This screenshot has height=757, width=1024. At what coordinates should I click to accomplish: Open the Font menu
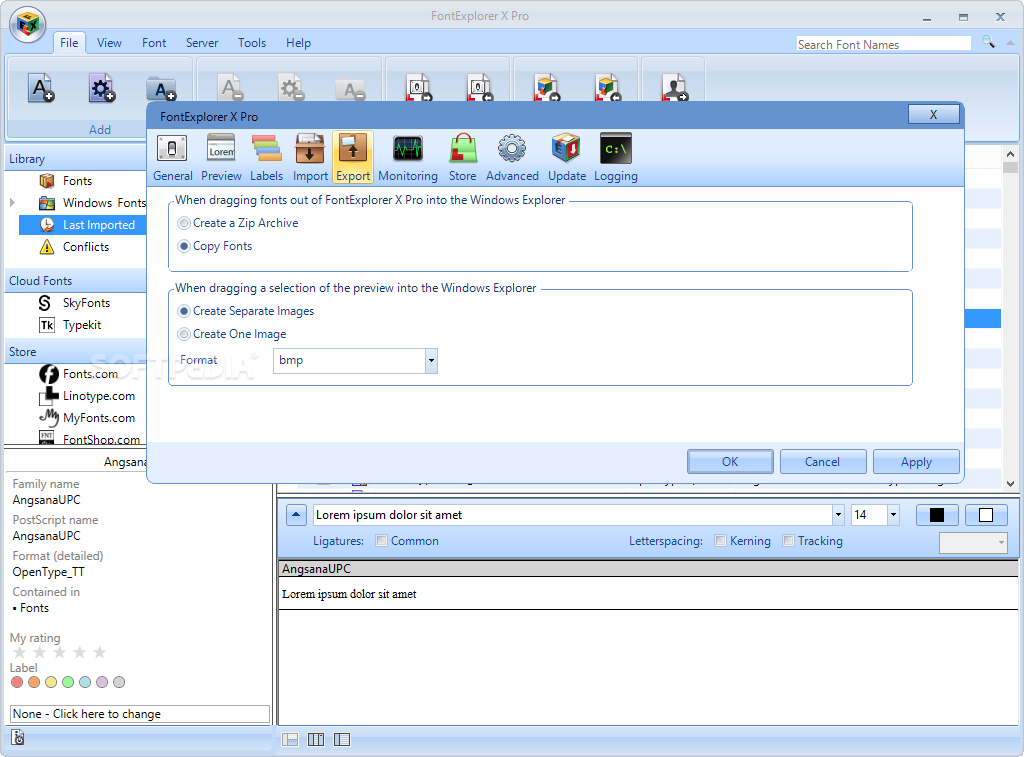(x=154, y=43)
